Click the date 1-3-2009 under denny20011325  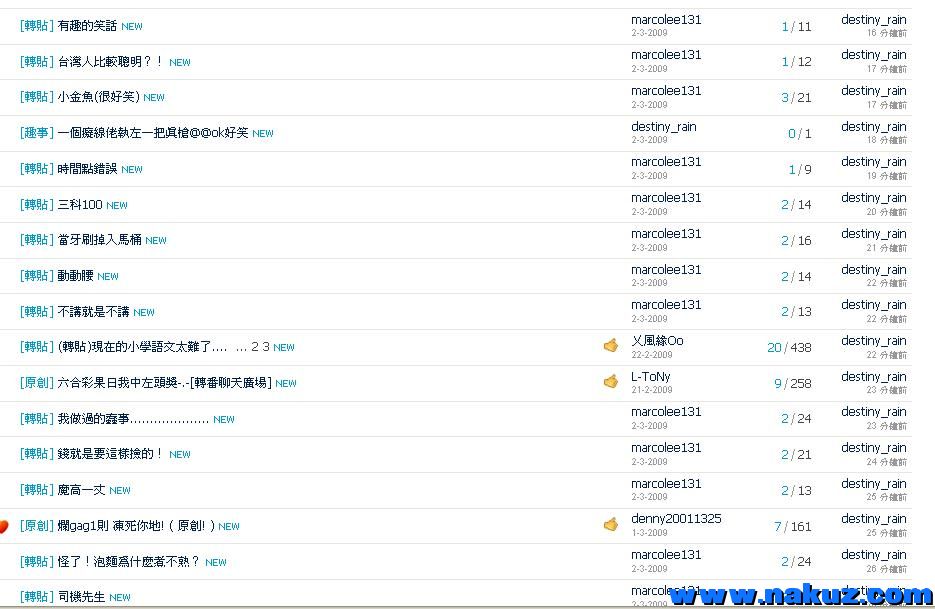click(649, 533)
